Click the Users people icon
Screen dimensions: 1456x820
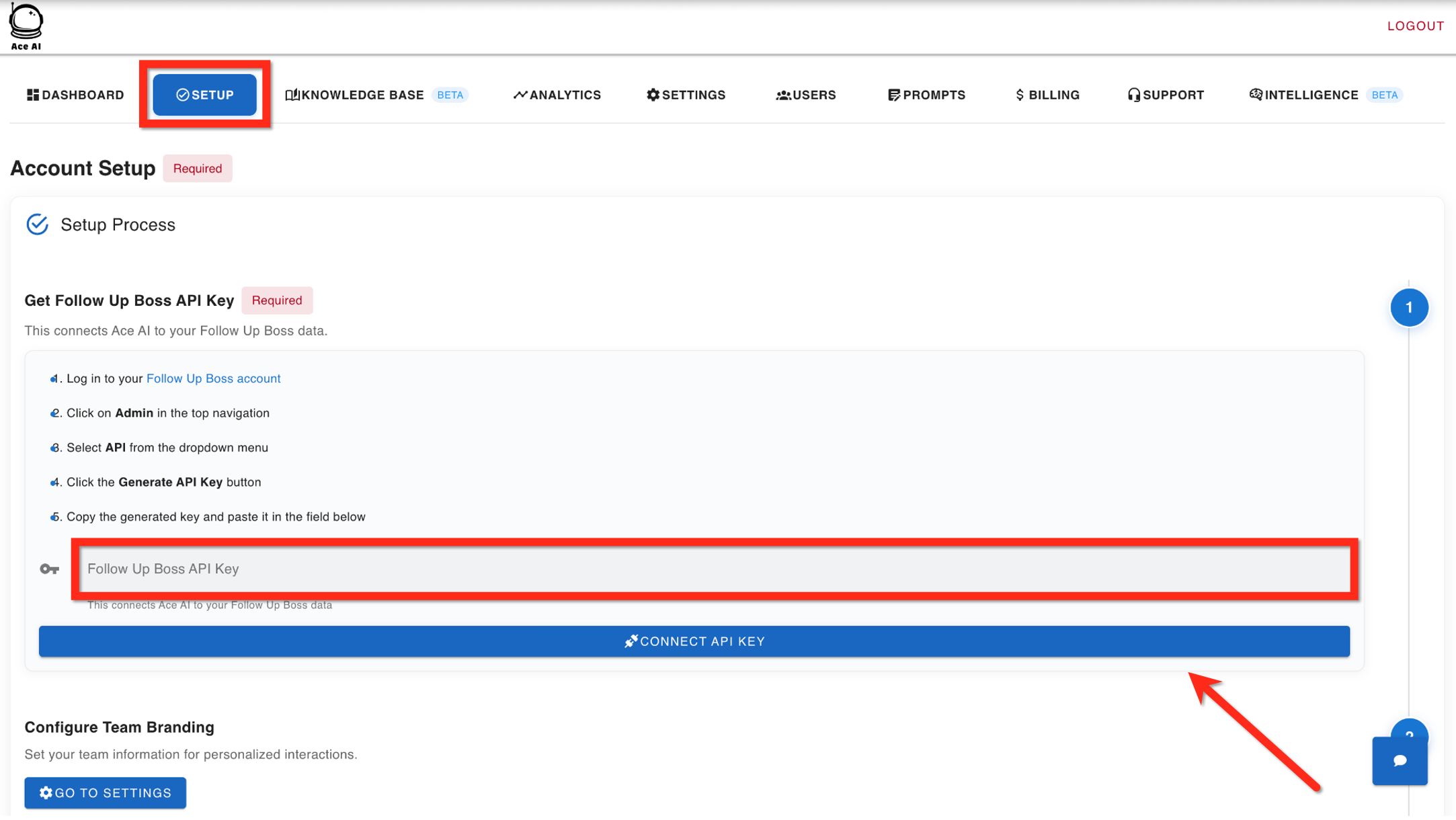click(x=783, y=95)
